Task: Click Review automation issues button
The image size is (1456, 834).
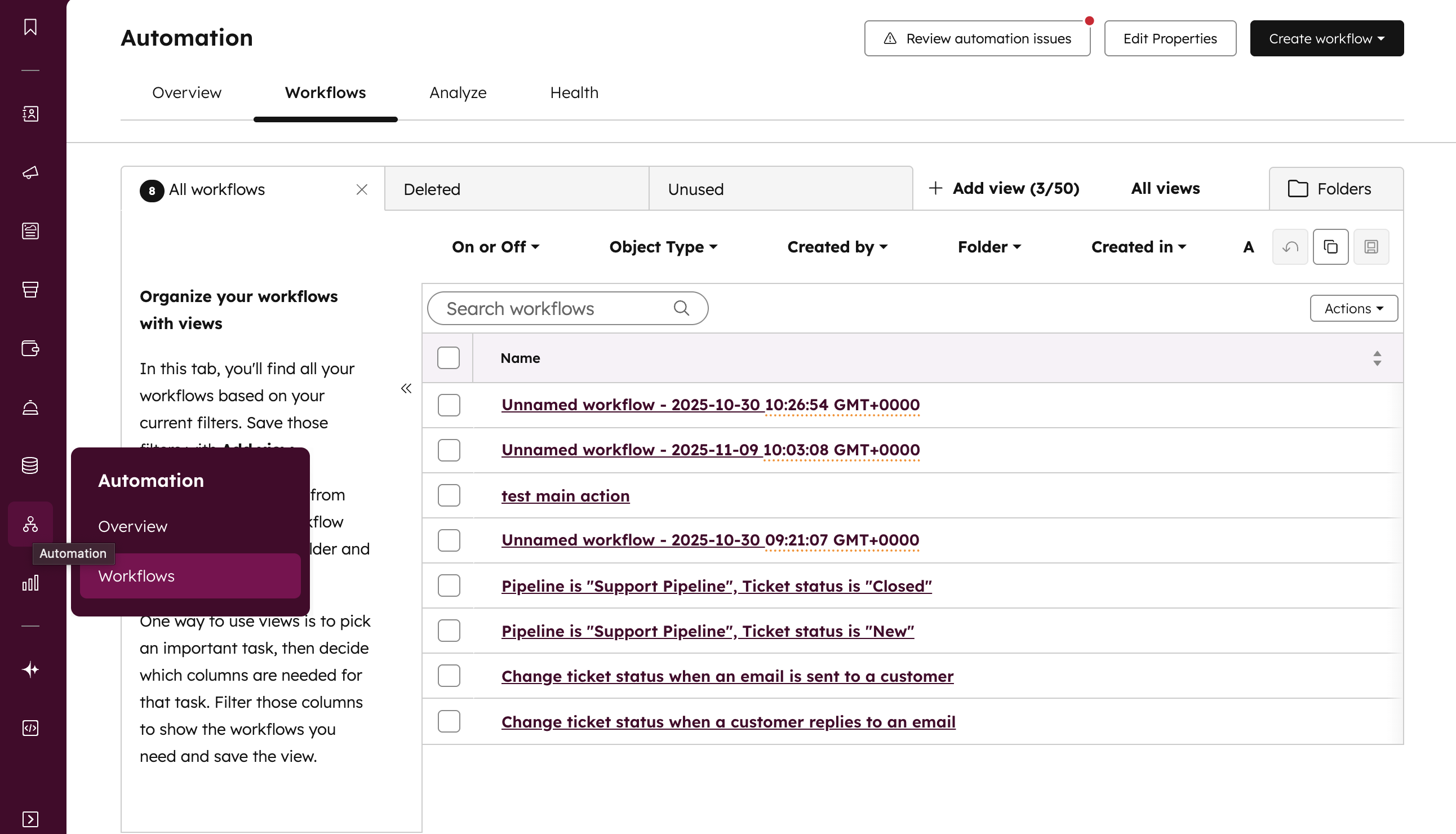Action: pos(976,38)
